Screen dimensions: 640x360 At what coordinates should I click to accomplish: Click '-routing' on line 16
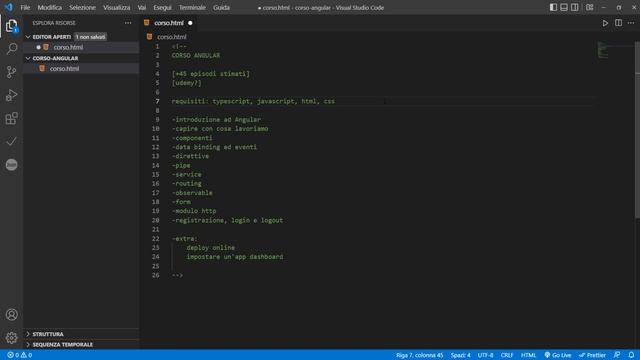point(187,184)
